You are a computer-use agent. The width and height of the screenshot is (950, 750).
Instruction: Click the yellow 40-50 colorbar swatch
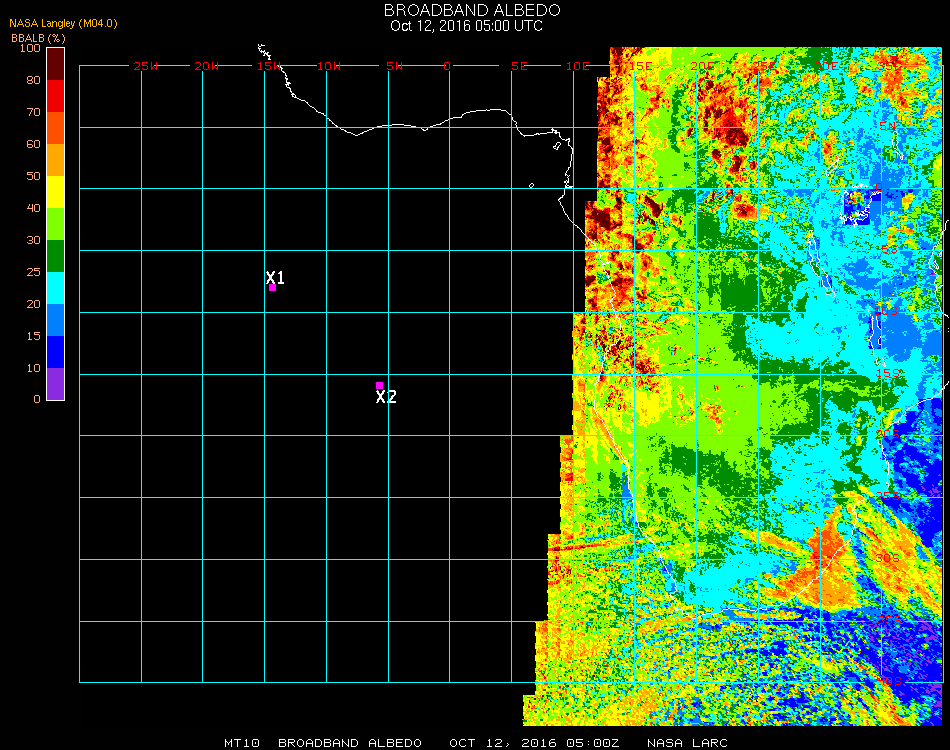pyautogui.click(x=56, y=192)
